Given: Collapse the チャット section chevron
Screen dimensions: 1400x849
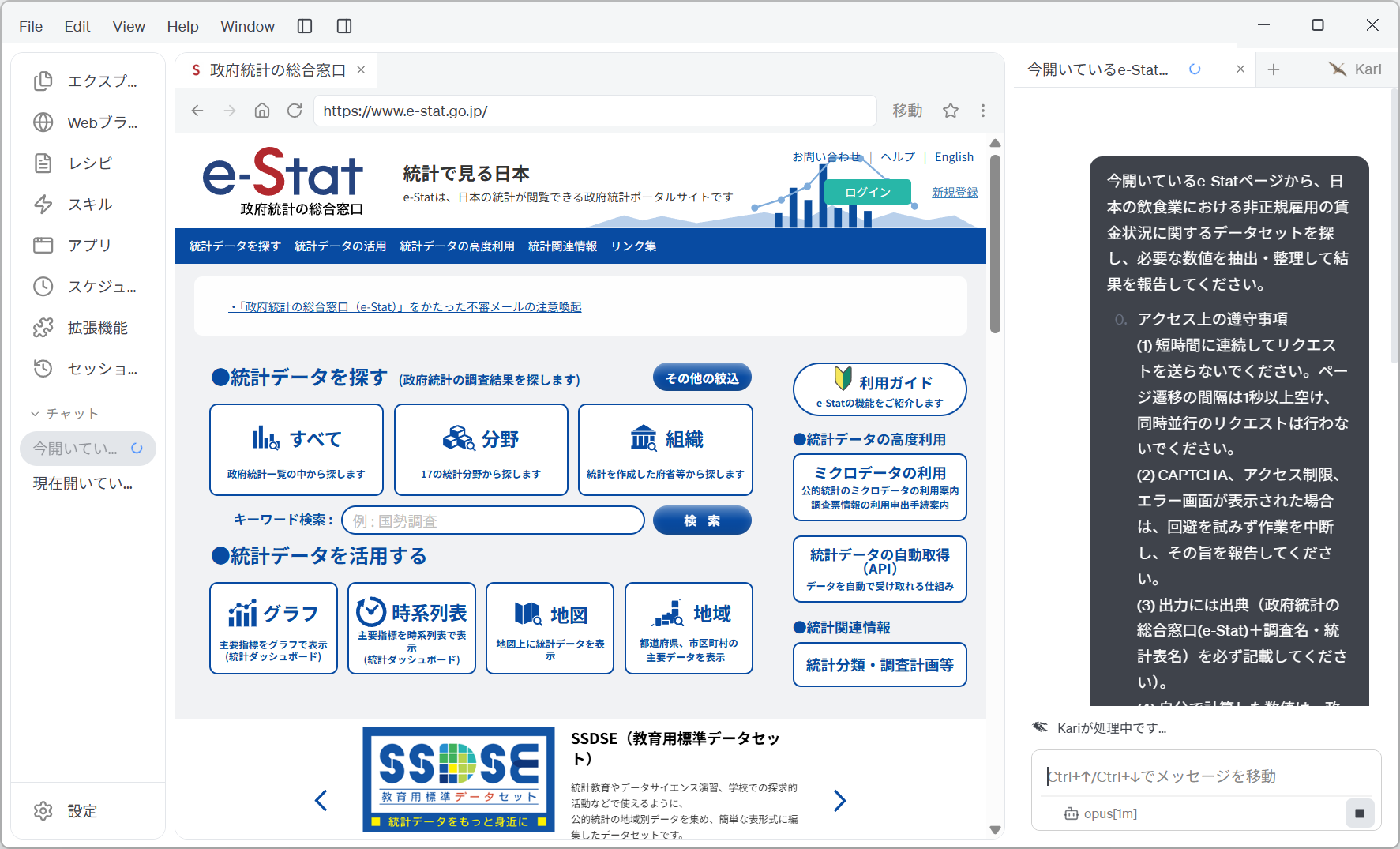Looking at the screenshot, I should (x=35, y=414).
